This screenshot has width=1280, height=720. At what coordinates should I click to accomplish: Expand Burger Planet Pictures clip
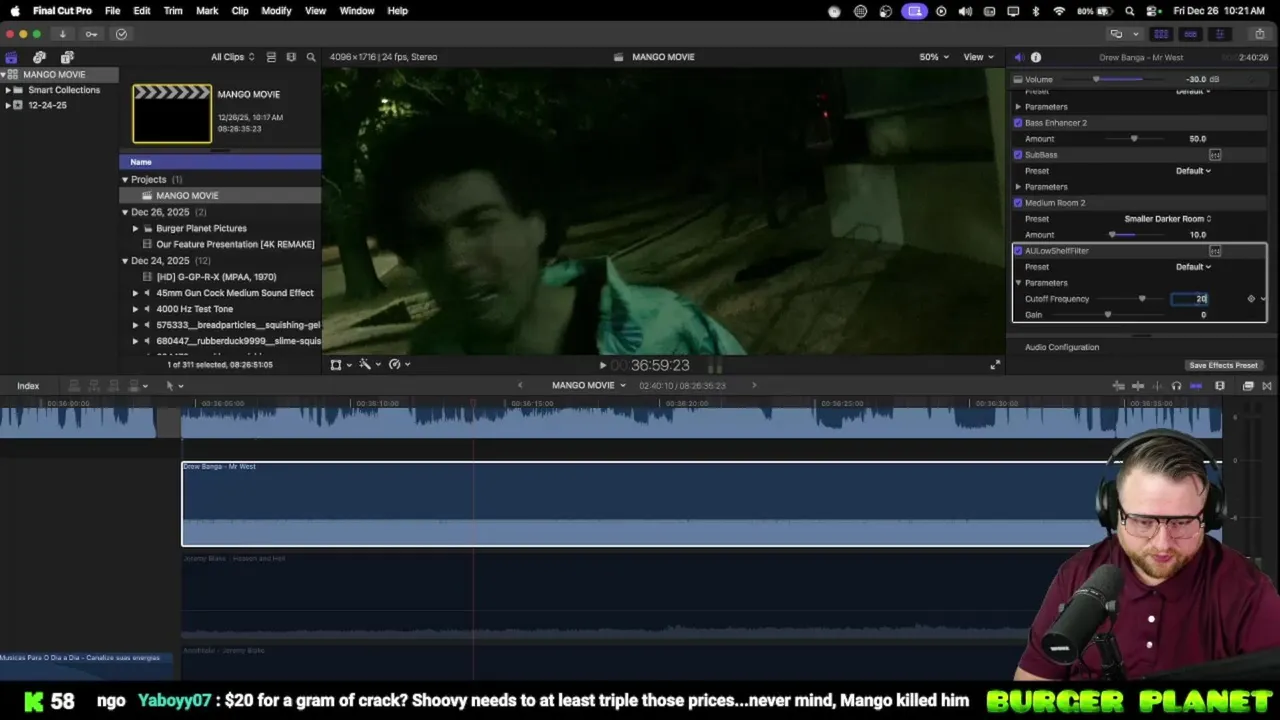coord(135,228)
